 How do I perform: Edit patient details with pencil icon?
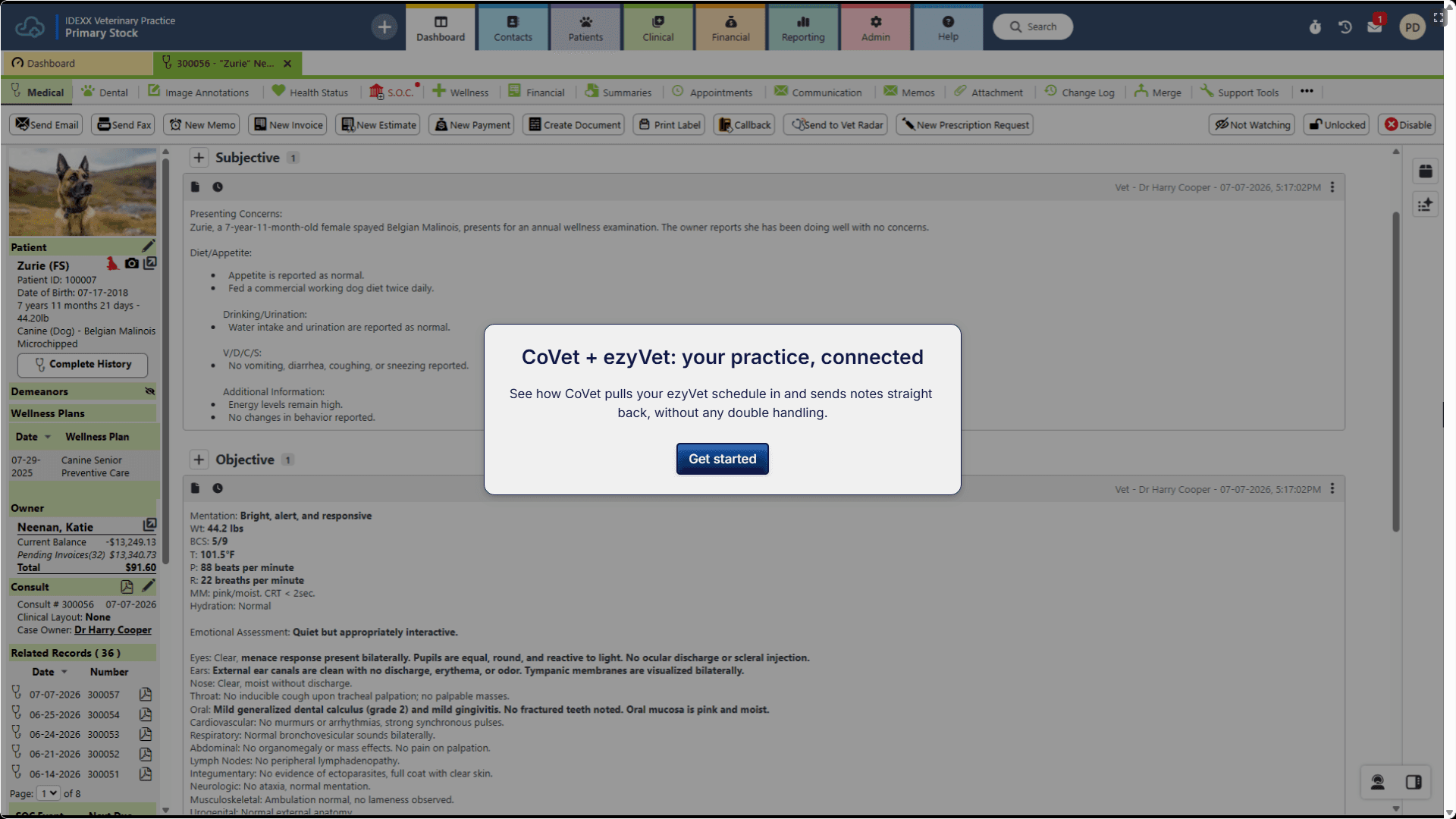coord(149,246)
